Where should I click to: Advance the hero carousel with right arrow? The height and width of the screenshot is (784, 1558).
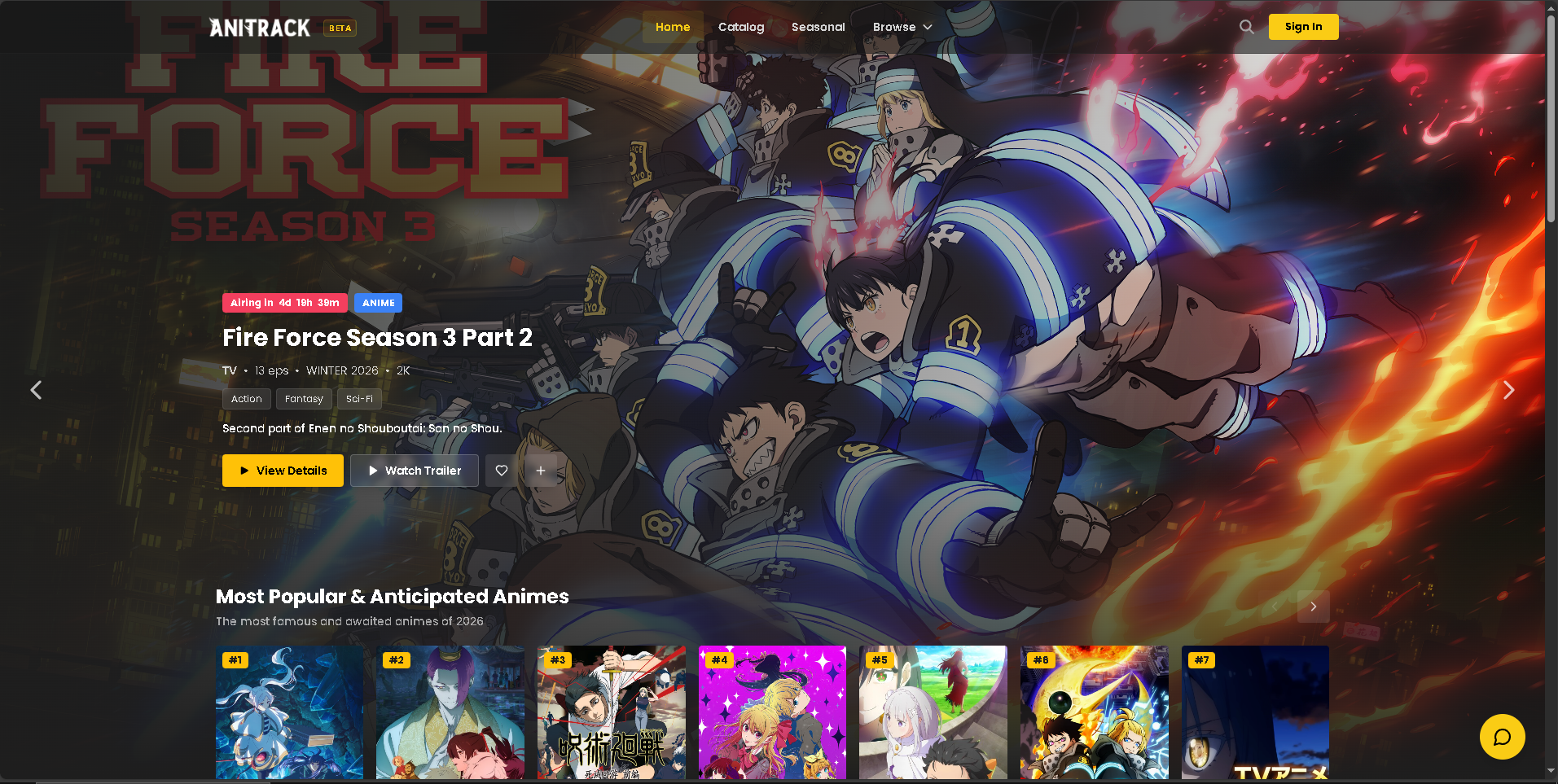(x=1508, y=390)
